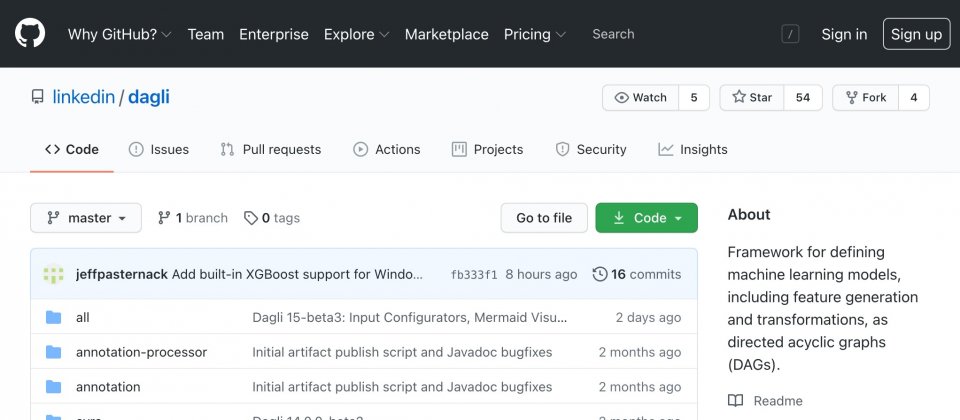Click the repository book icon beside linkedin
This screenshot has width=960, height=420.
(38, 97)
